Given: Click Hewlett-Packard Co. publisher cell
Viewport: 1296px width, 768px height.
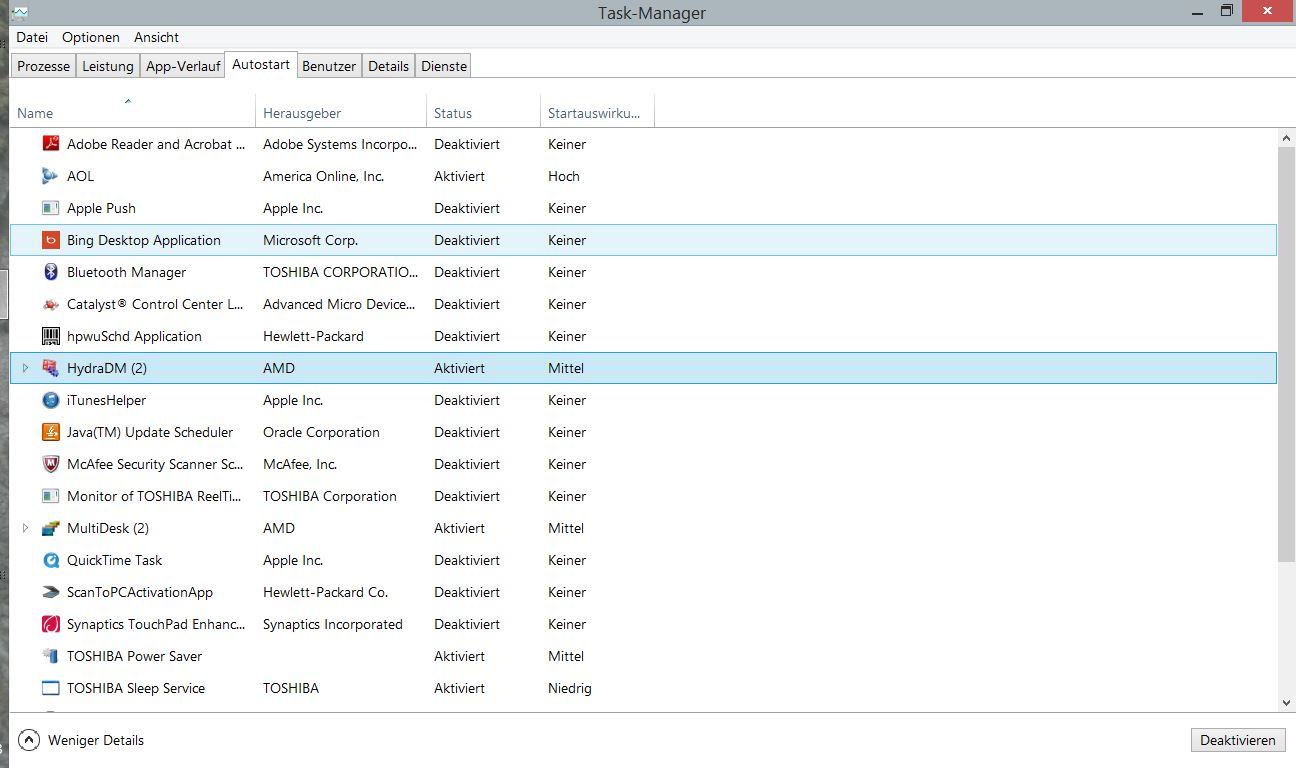Looking at the screenshot, I should click(x=325, y=592).
